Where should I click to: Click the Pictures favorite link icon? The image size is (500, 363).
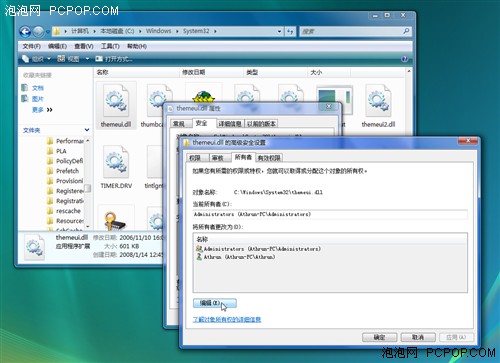(25, 98)
